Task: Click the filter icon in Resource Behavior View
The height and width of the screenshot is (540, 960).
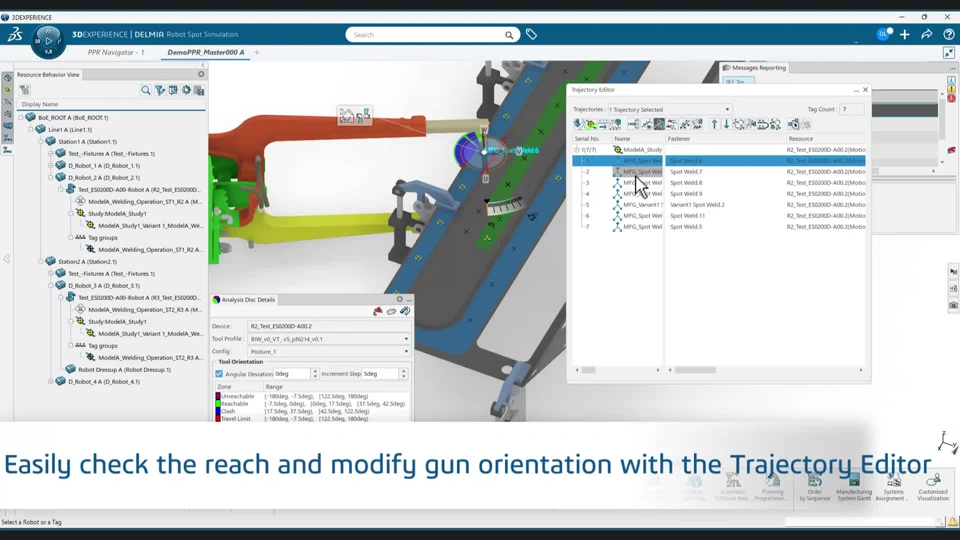Action: [x=160, y=90]
